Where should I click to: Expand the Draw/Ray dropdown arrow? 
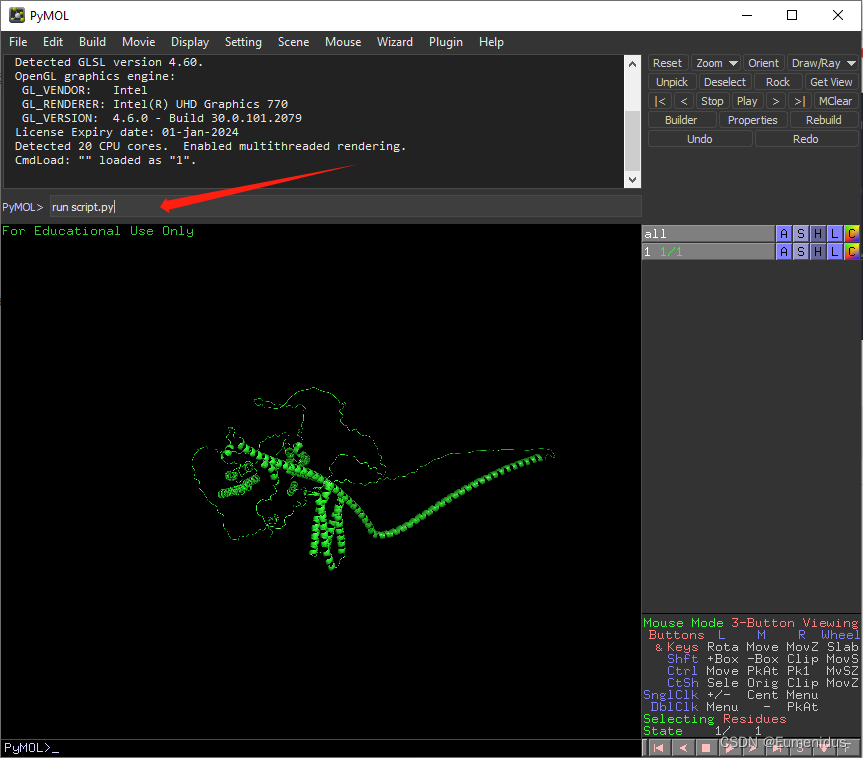(x=851, y=63)
